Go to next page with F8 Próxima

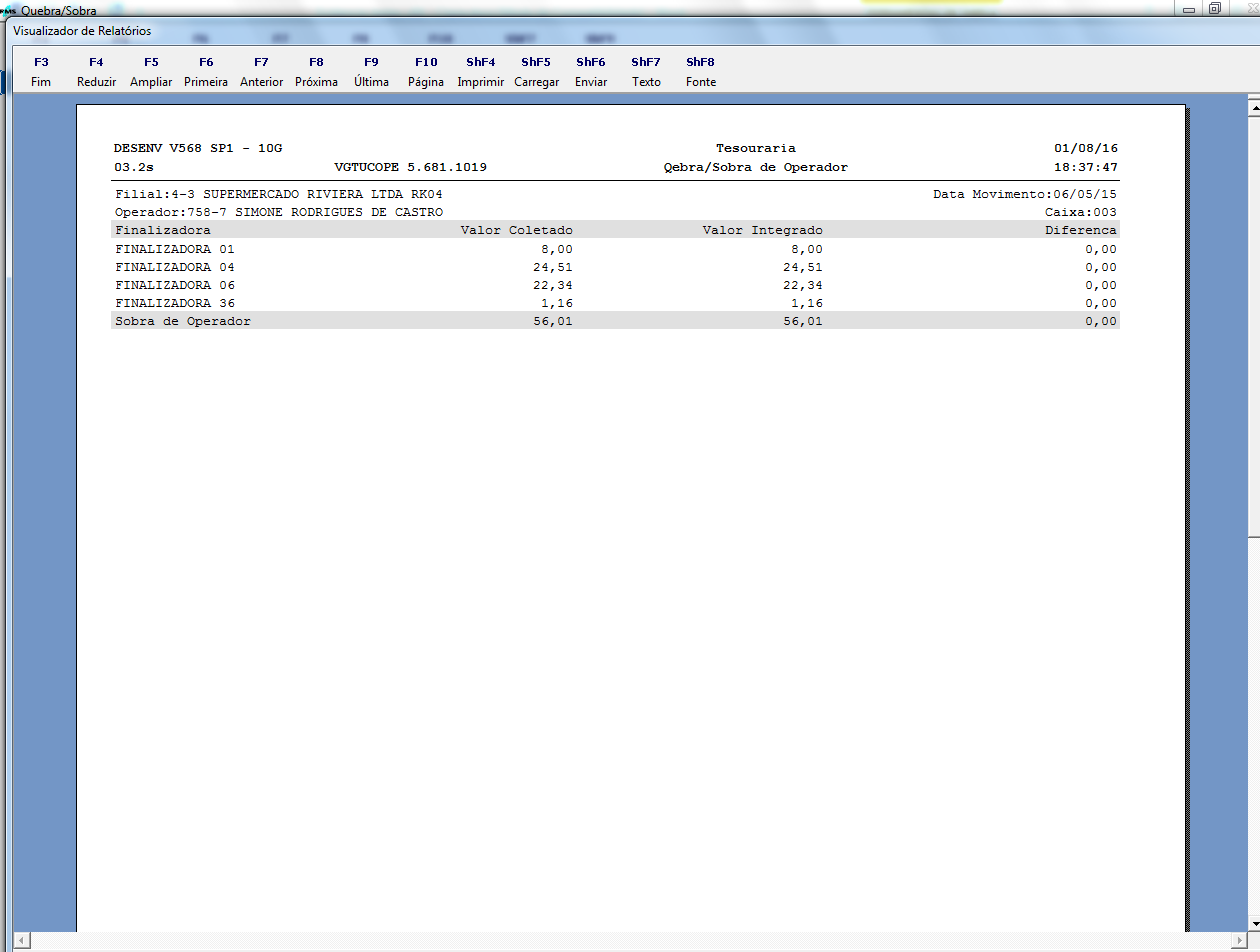coord(316,72)
